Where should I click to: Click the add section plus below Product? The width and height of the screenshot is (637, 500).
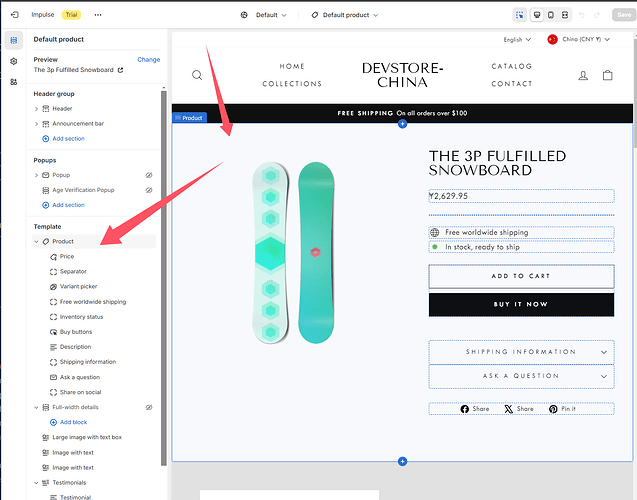click(x=402, y=461)
